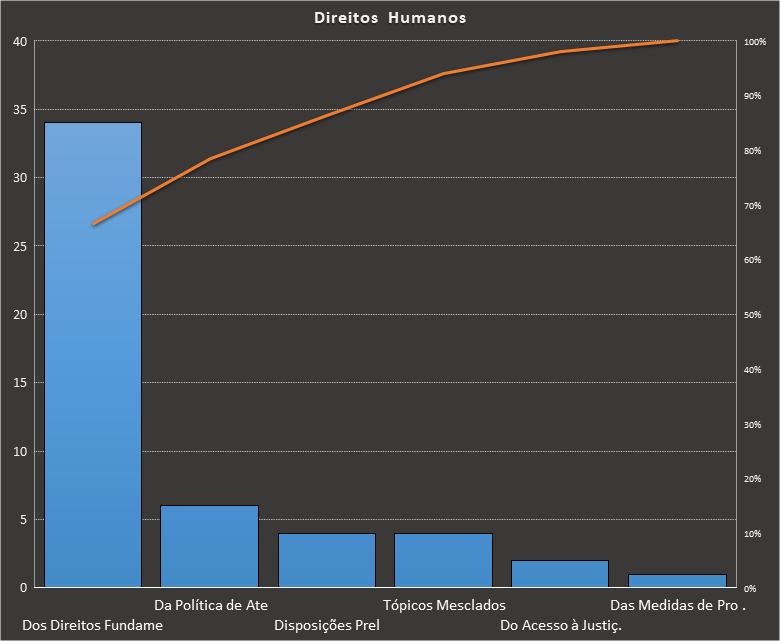Click the left axis value 5
This screenshot has width=780, height=641.
[x=23, y=520]
